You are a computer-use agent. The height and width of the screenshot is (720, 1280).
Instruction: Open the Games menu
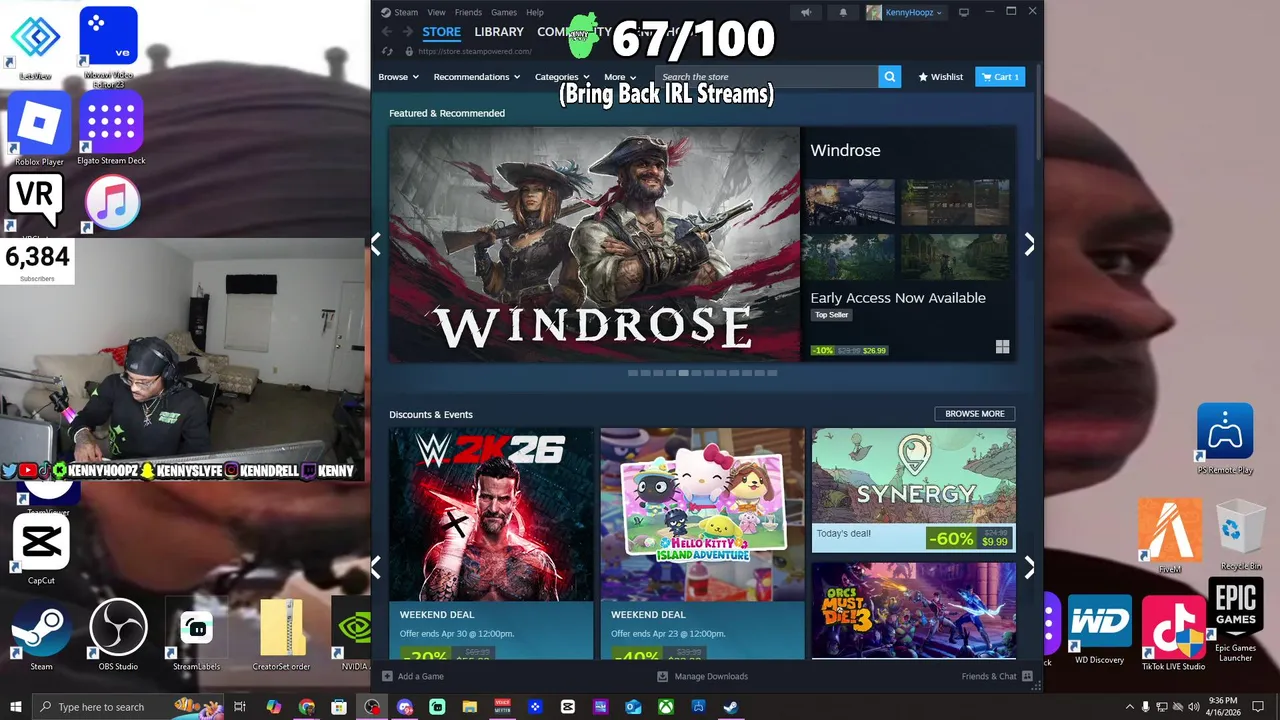point(504,13)
